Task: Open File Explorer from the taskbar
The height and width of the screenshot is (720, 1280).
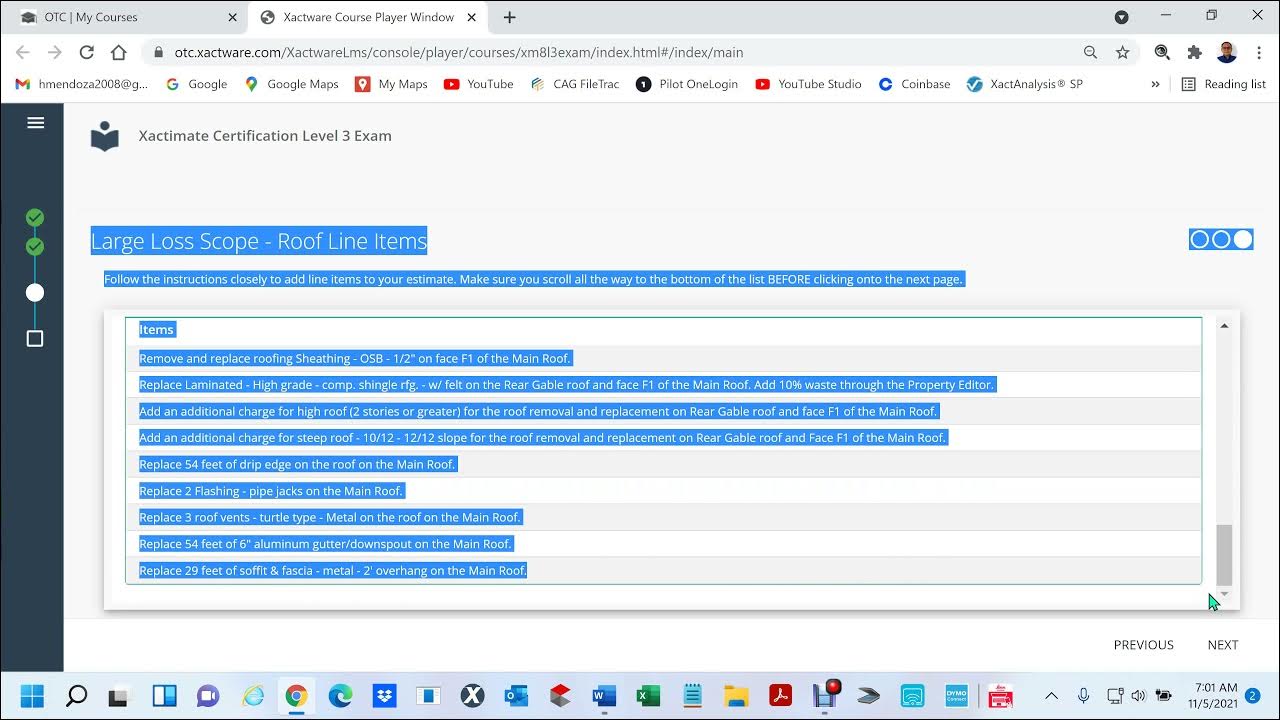Action: click(736, 695)
